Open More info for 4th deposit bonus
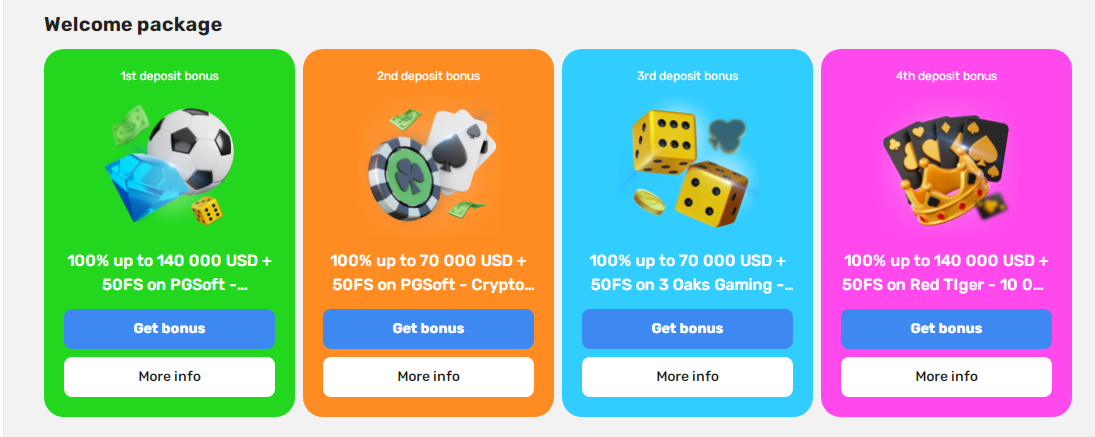This screenshot has height=437, width=1095. (946, 376)
